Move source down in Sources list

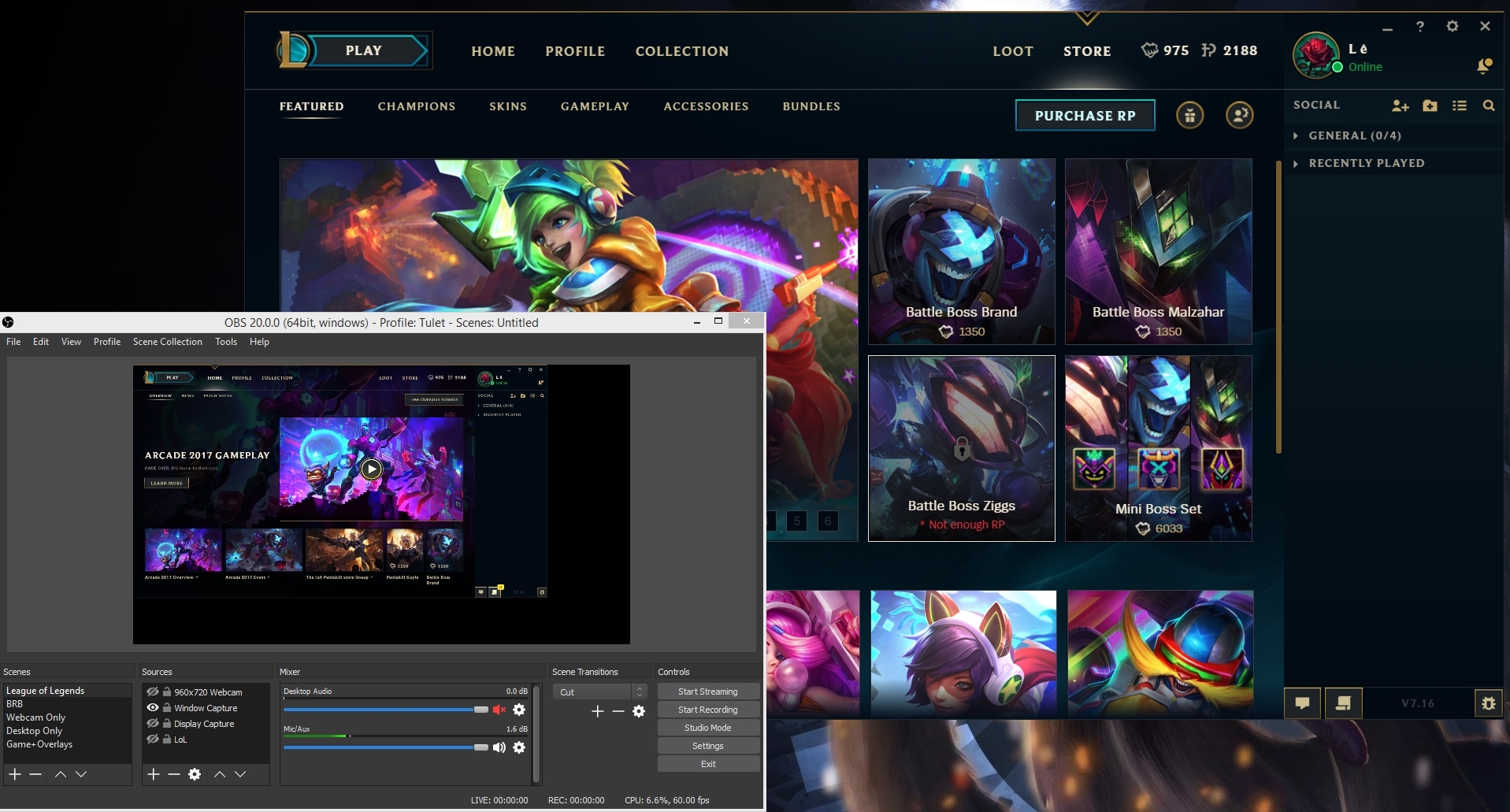point(240,774)
